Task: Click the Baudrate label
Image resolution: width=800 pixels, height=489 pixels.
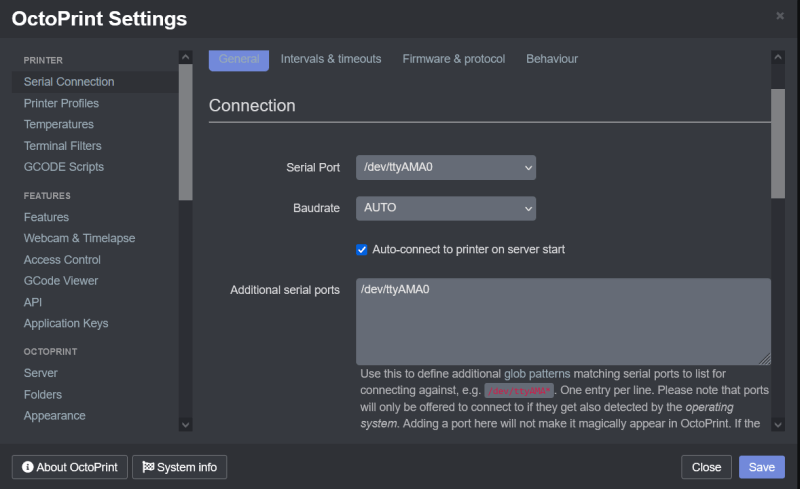Action: coord(316,208)
